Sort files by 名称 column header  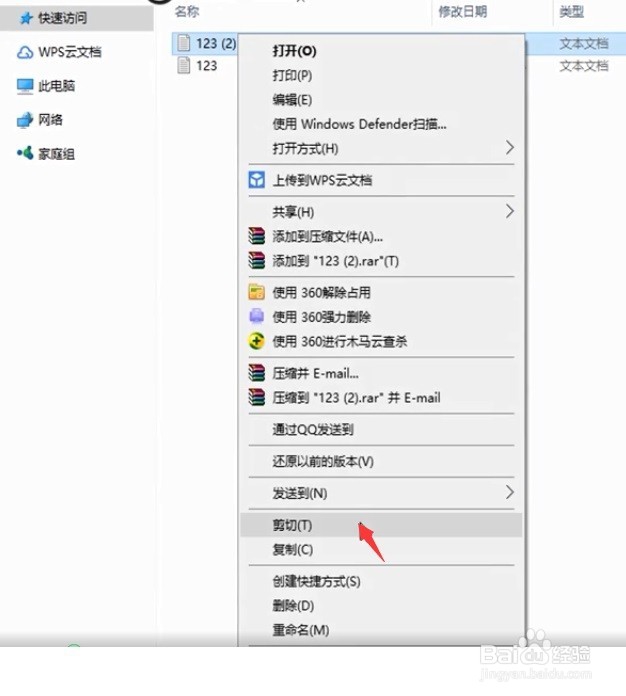click(x=187, y=12)
